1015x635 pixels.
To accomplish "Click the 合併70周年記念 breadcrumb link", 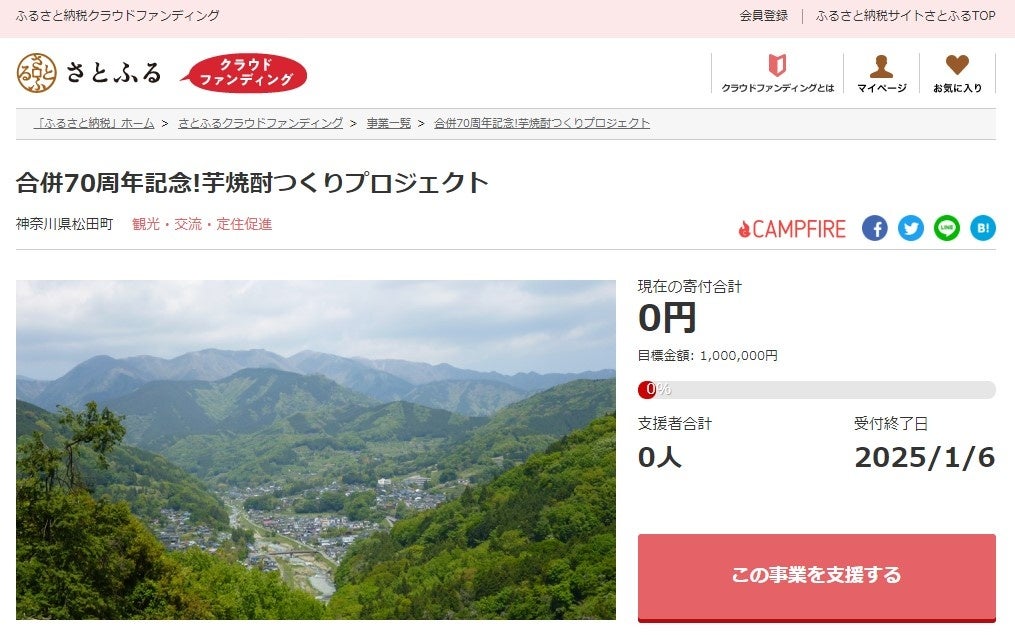I will tap(542, 123).
